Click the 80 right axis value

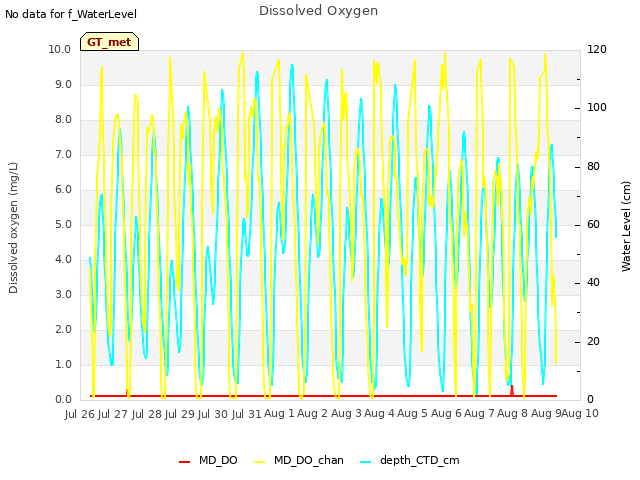[593, 167]
